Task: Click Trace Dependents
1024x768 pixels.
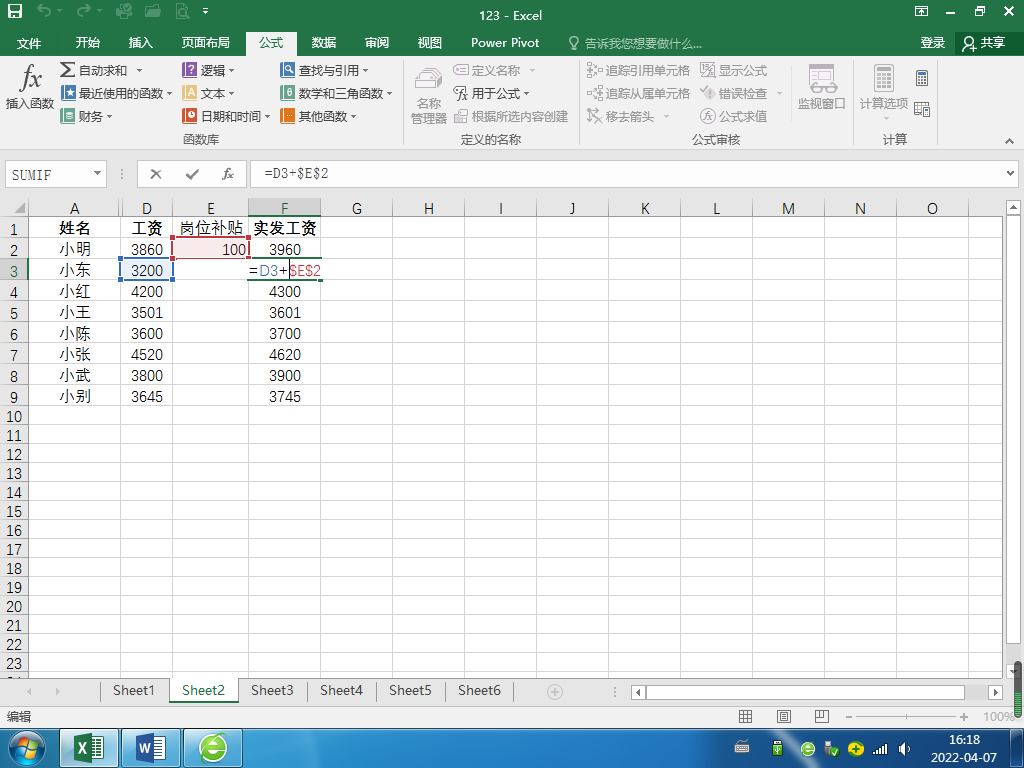Action: (x=639, y=93)
